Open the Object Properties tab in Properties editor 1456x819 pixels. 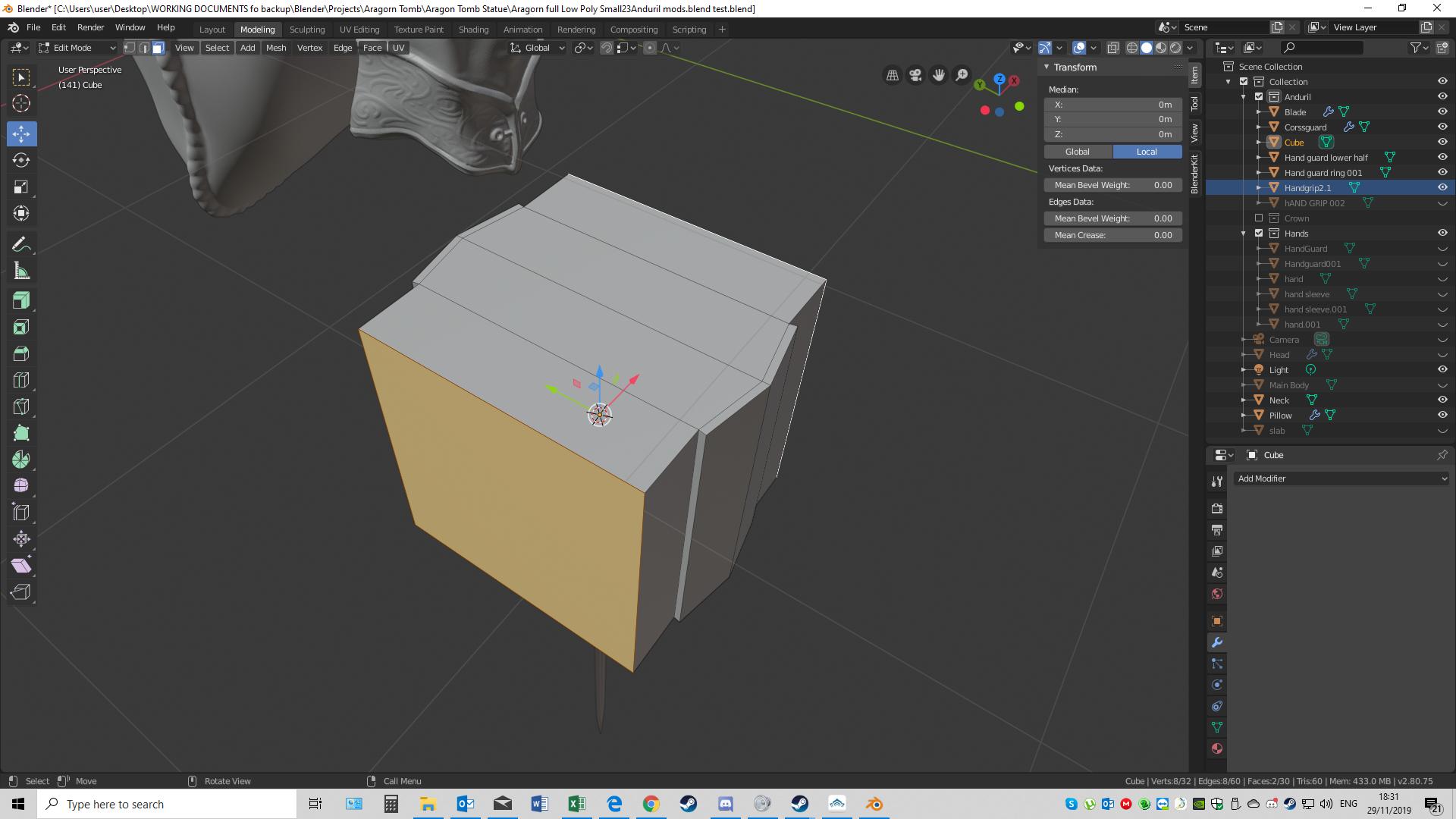(1216, 621)
